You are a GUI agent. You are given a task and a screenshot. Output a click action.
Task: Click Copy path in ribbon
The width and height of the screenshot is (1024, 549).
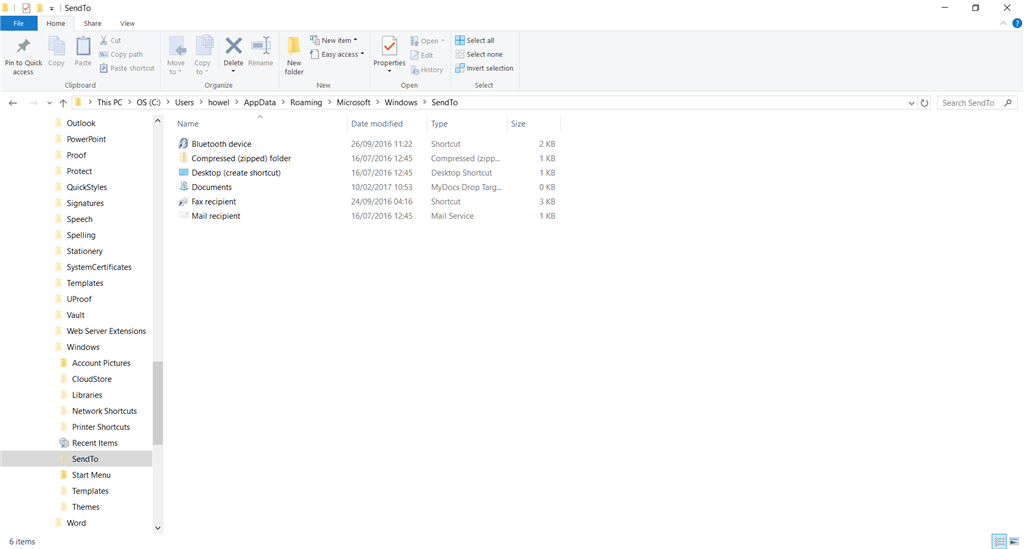121,54
